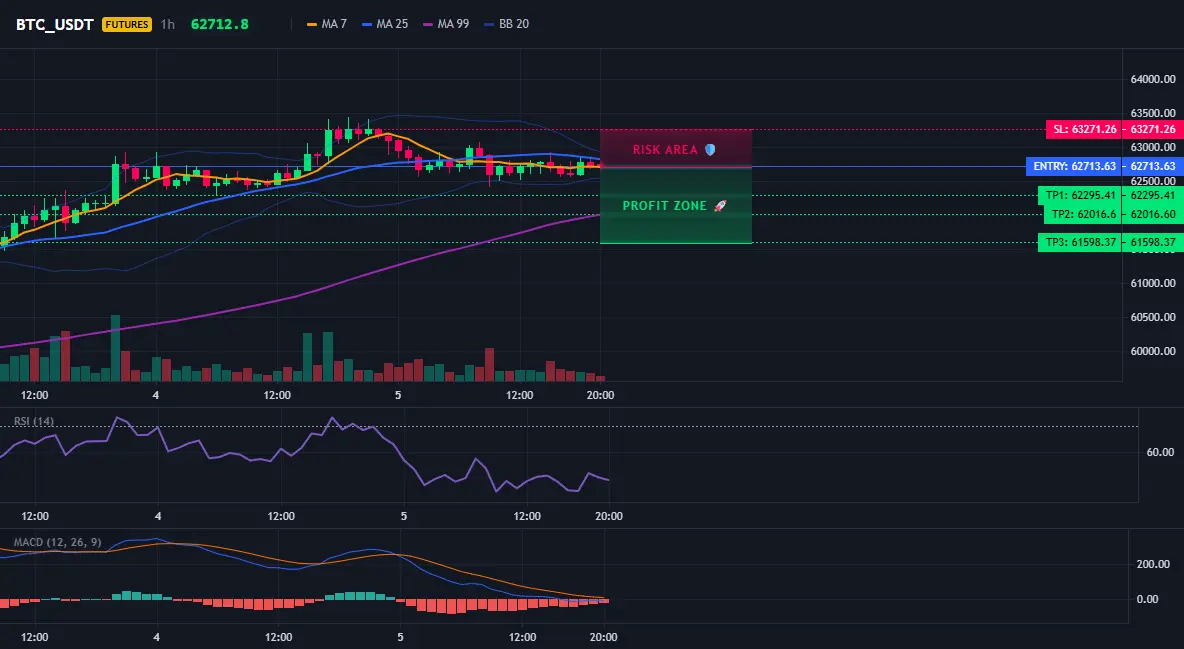Click the SL: 63271.26 label

(x=1084, y=129)
